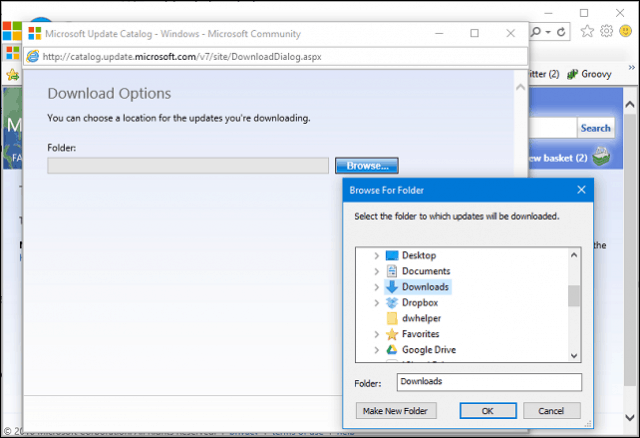640x438 pixels.
Task: Select the Dropbox folder icon
Action: (x=392, y=302)
